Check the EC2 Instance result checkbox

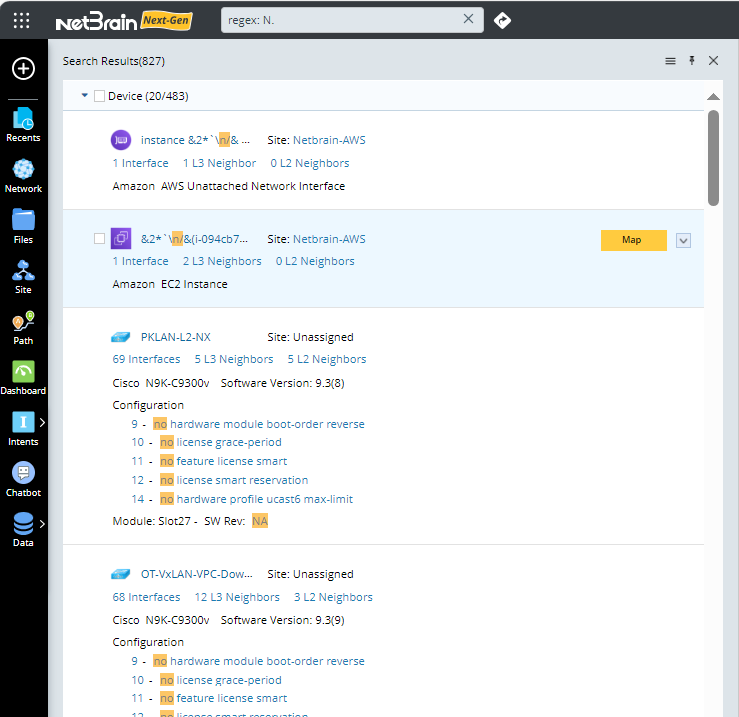tap(99, 239)
